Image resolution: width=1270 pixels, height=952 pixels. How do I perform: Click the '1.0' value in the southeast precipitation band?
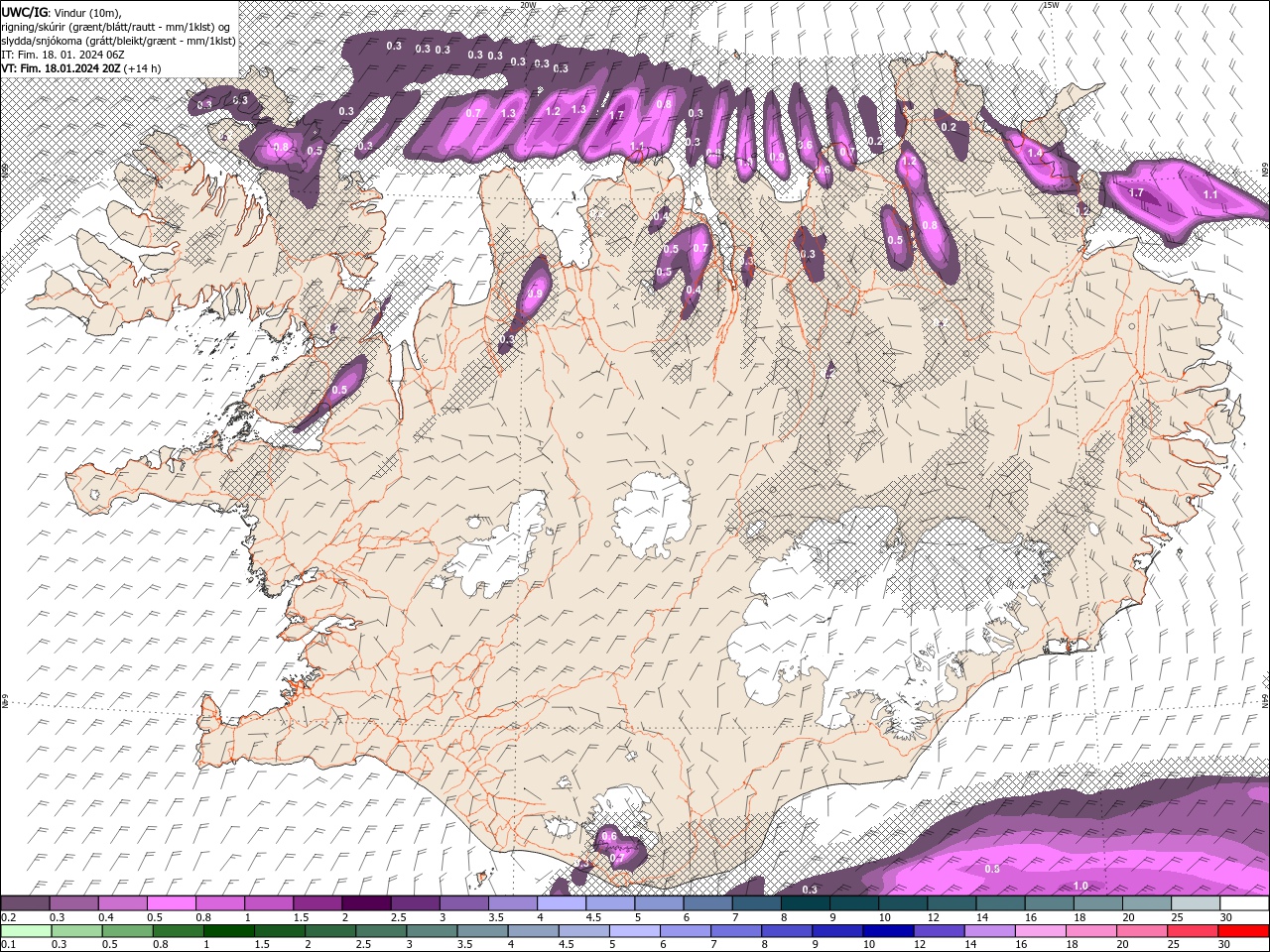pos(1080,886)
